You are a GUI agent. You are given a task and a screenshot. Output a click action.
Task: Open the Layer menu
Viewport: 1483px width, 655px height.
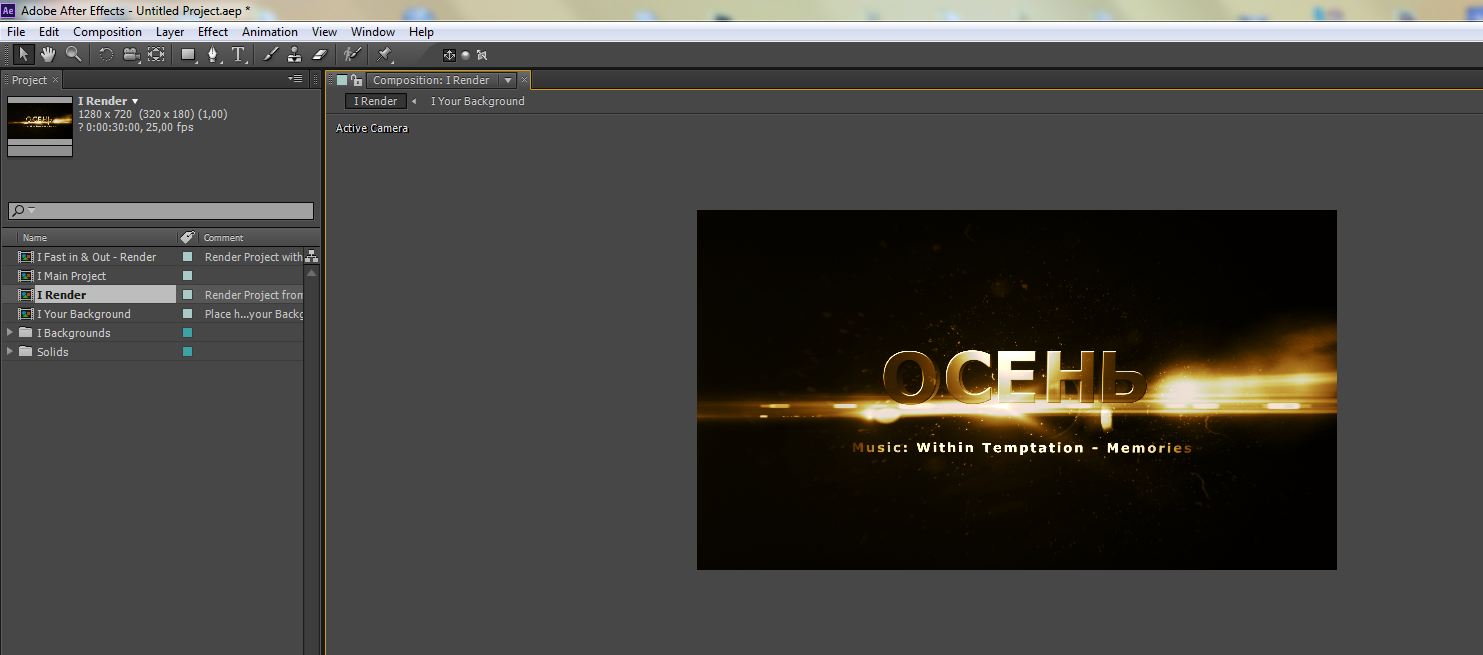[170, 32]
